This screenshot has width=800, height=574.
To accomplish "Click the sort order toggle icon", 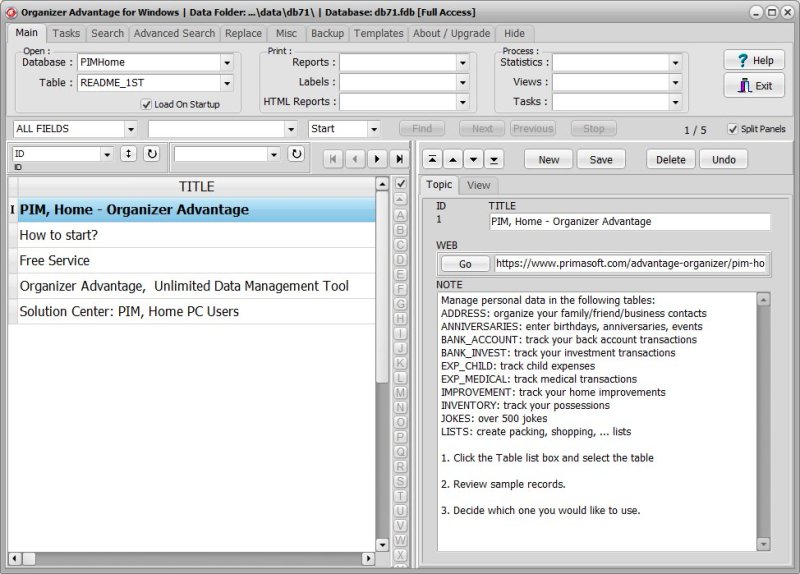I will coord(128,154).
